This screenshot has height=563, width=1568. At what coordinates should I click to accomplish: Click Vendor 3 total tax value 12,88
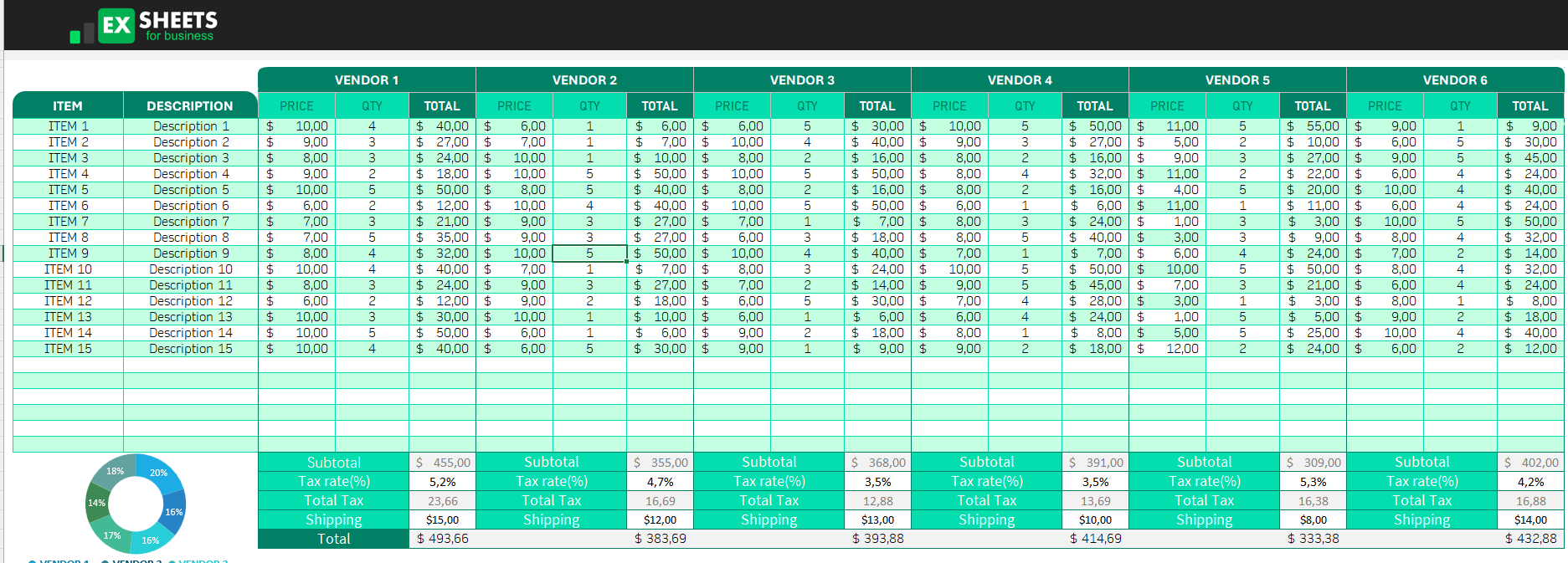pos(877,501)
